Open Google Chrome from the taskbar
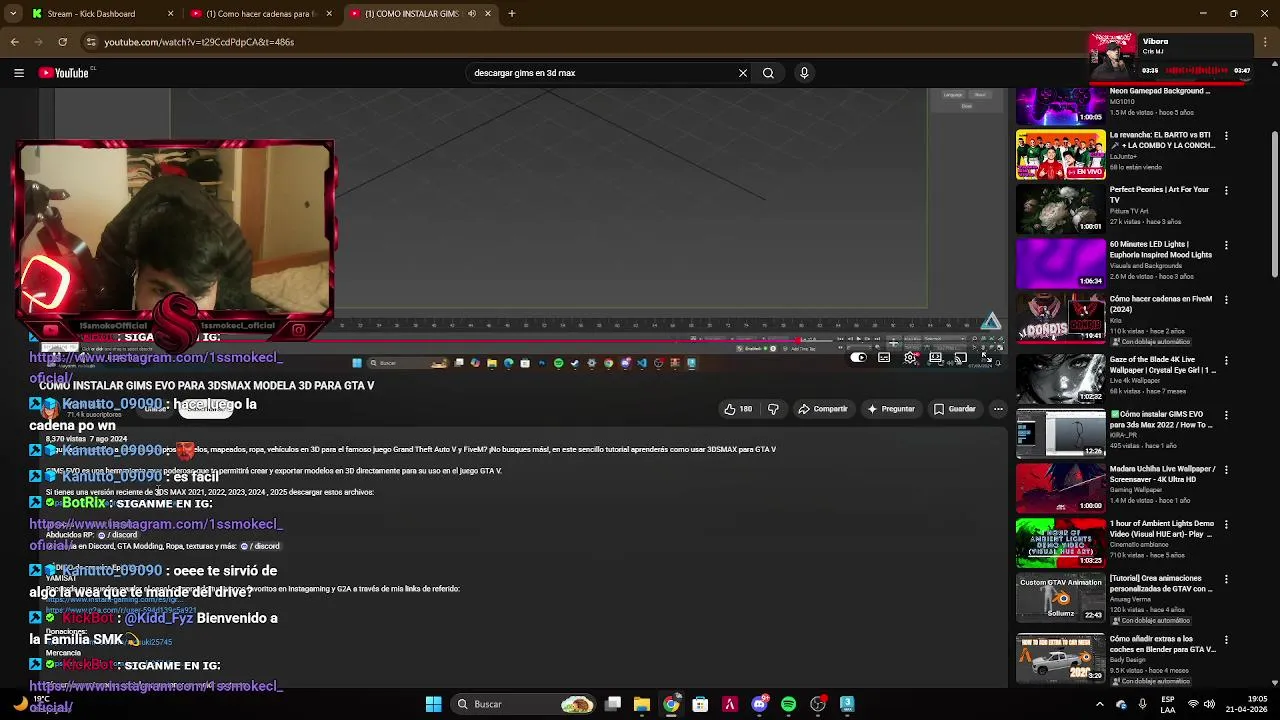The height and width of the screenshot is (720, 1280). tap(671, 704)
